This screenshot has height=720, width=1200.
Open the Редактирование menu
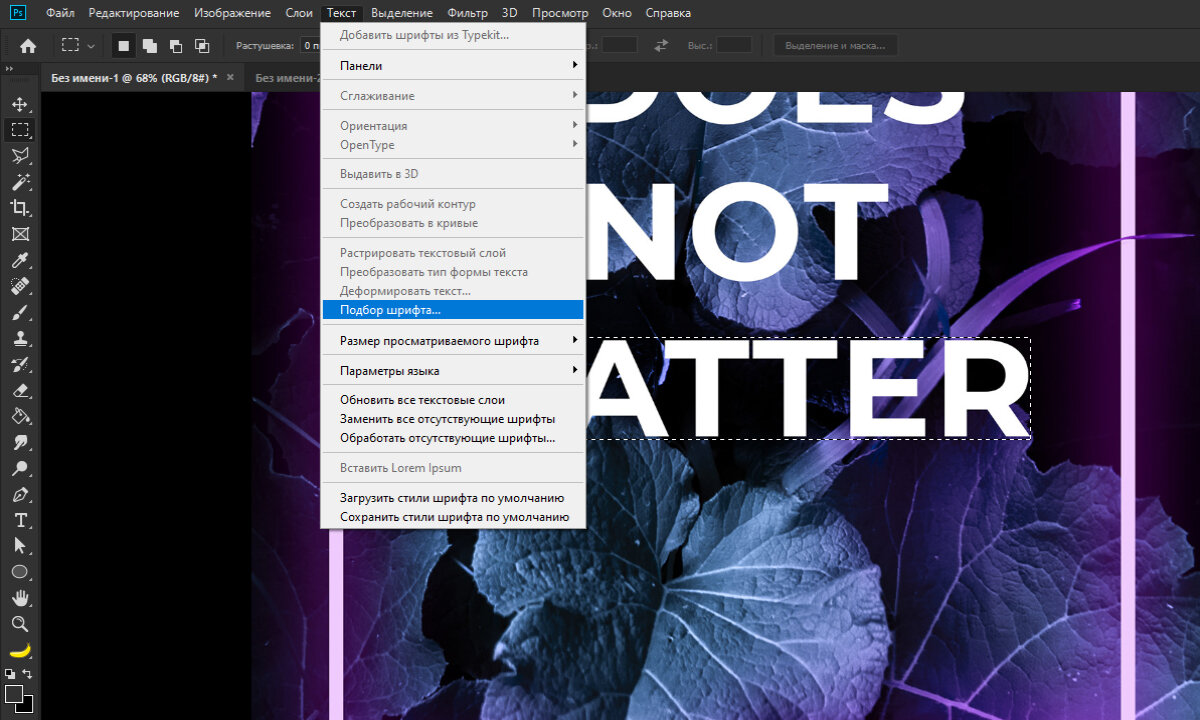pyautogui.click(x=134, y=13)
